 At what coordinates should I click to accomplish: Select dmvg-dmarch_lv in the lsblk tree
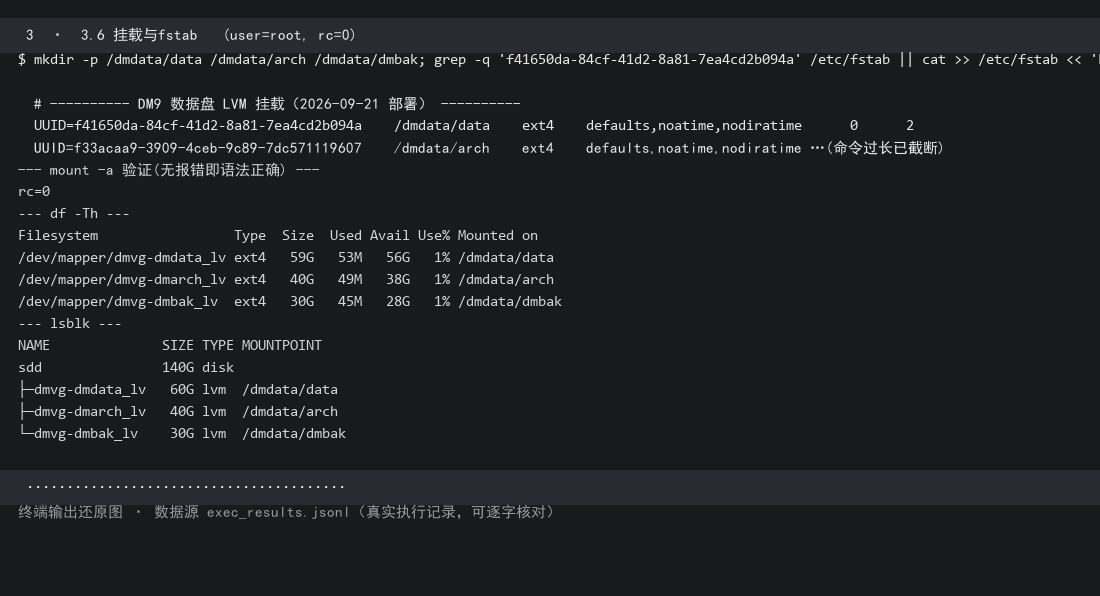(90, 412)
